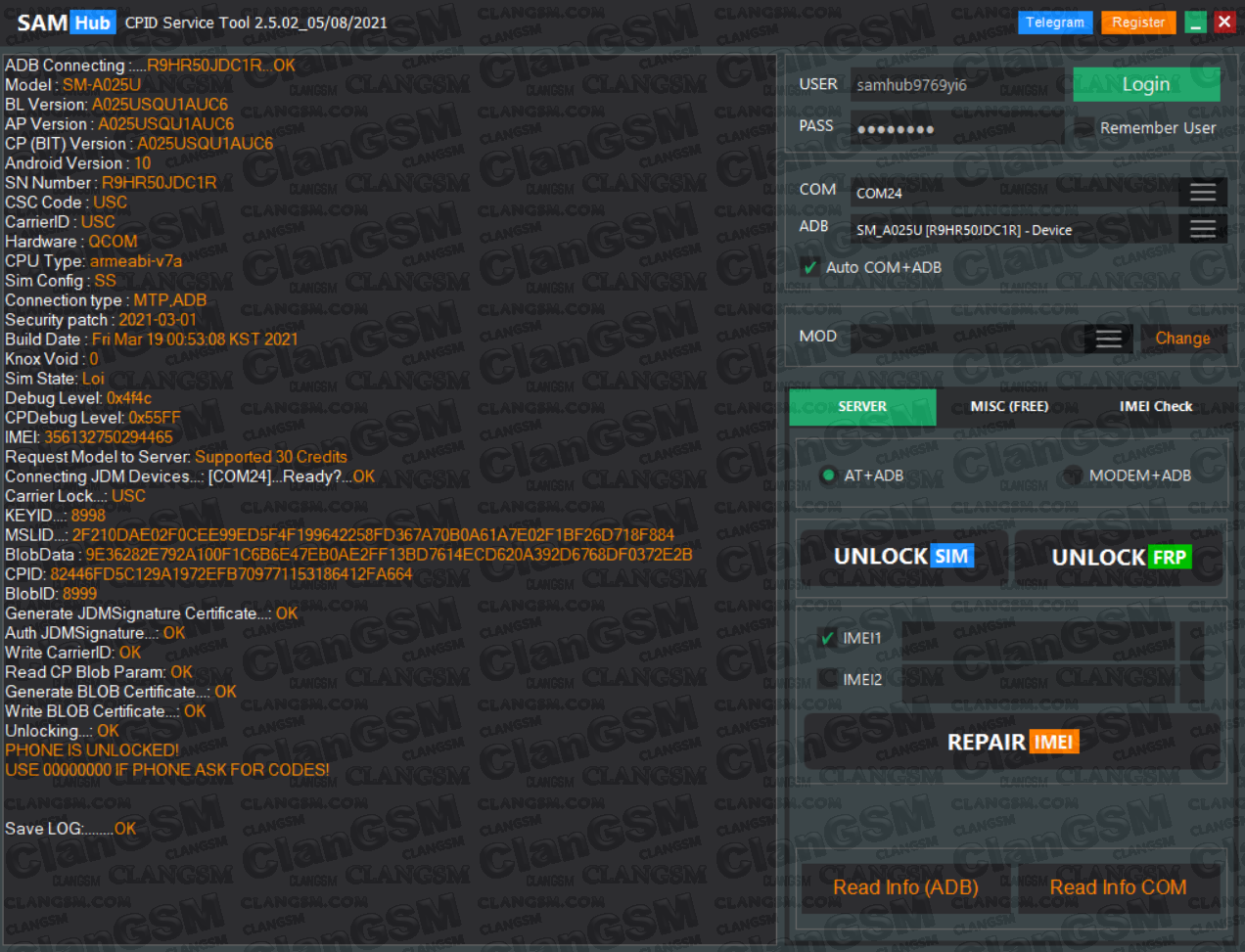Image resolution: width=1245 pixels, height=952 pixels.
Task: Click Read Info (ADB) button
Action: coord(905,887)
